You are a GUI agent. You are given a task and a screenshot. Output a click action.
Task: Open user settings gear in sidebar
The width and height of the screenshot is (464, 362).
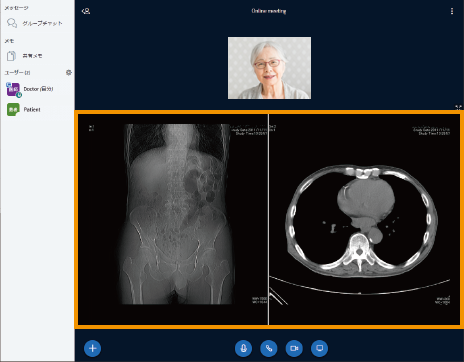pos(69,72)
